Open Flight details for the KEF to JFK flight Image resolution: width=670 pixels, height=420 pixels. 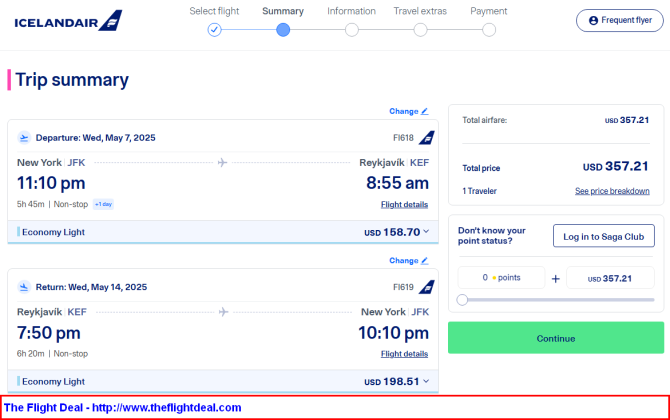point(404,354)
